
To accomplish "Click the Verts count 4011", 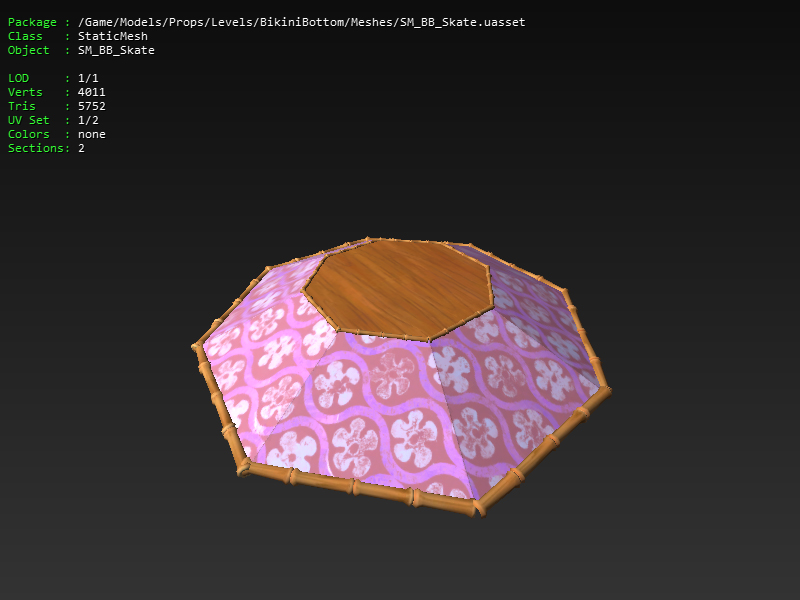I will click(x=92, y=92).
